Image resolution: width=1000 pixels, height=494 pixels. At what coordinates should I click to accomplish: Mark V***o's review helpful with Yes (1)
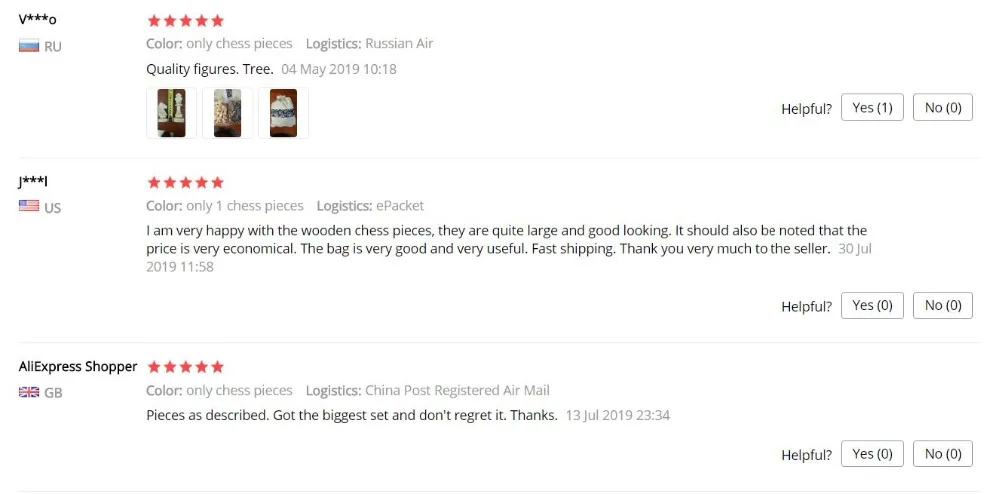click(x=872, y=107)
